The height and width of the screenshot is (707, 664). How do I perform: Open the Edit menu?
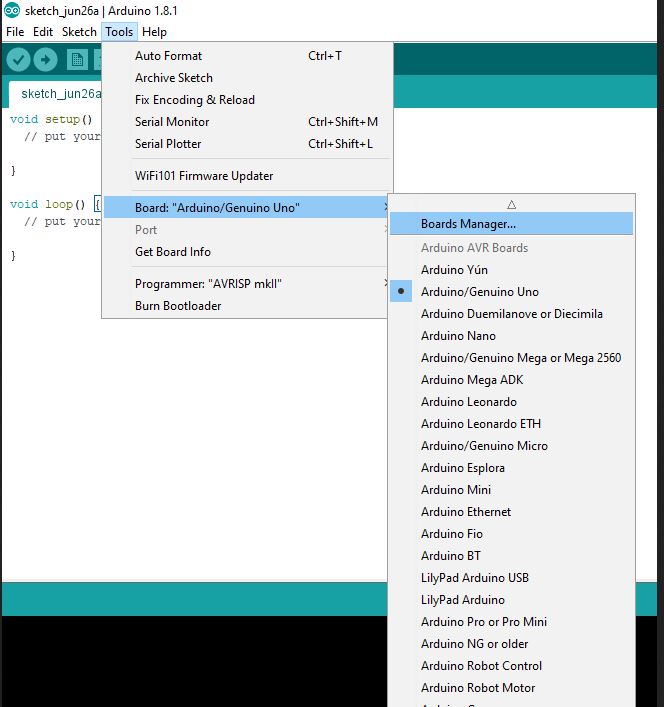[43, 32]
